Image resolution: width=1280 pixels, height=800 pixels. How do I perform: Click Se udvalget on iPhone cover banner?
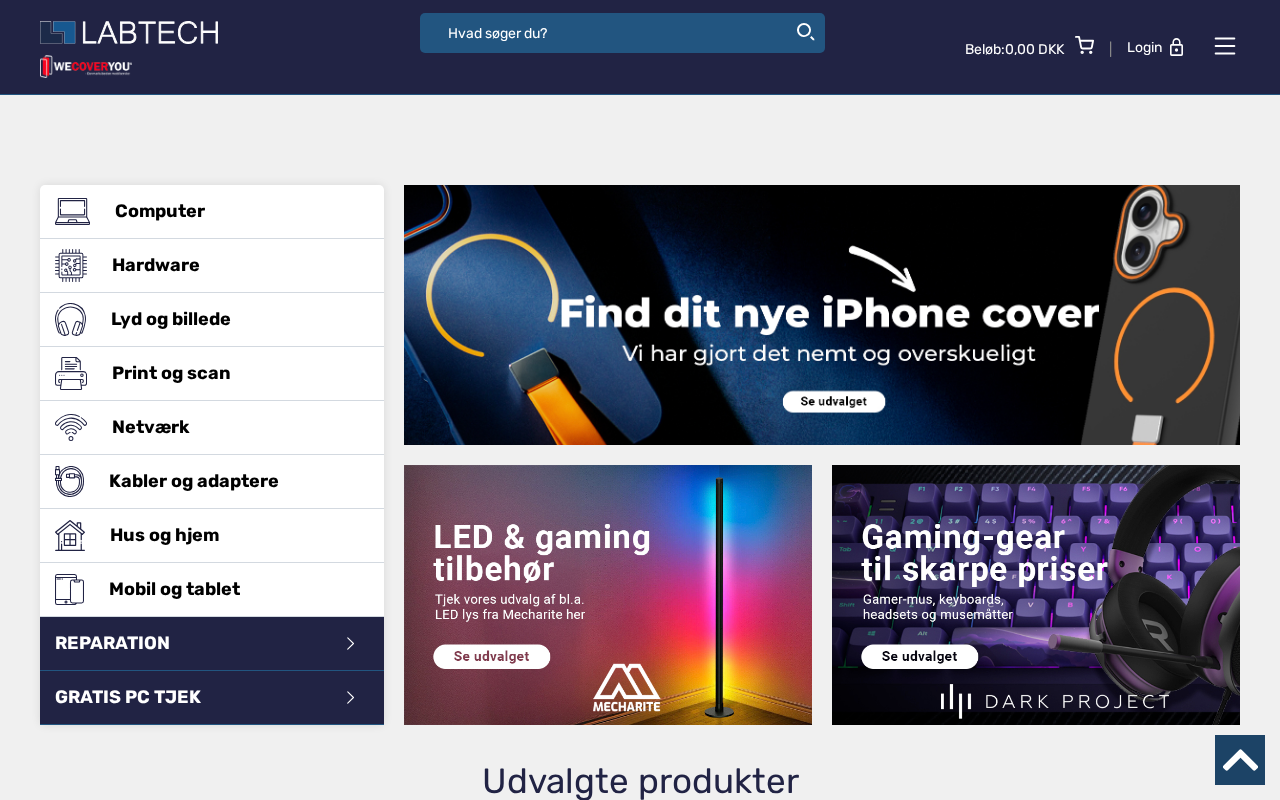click(834, 401)
